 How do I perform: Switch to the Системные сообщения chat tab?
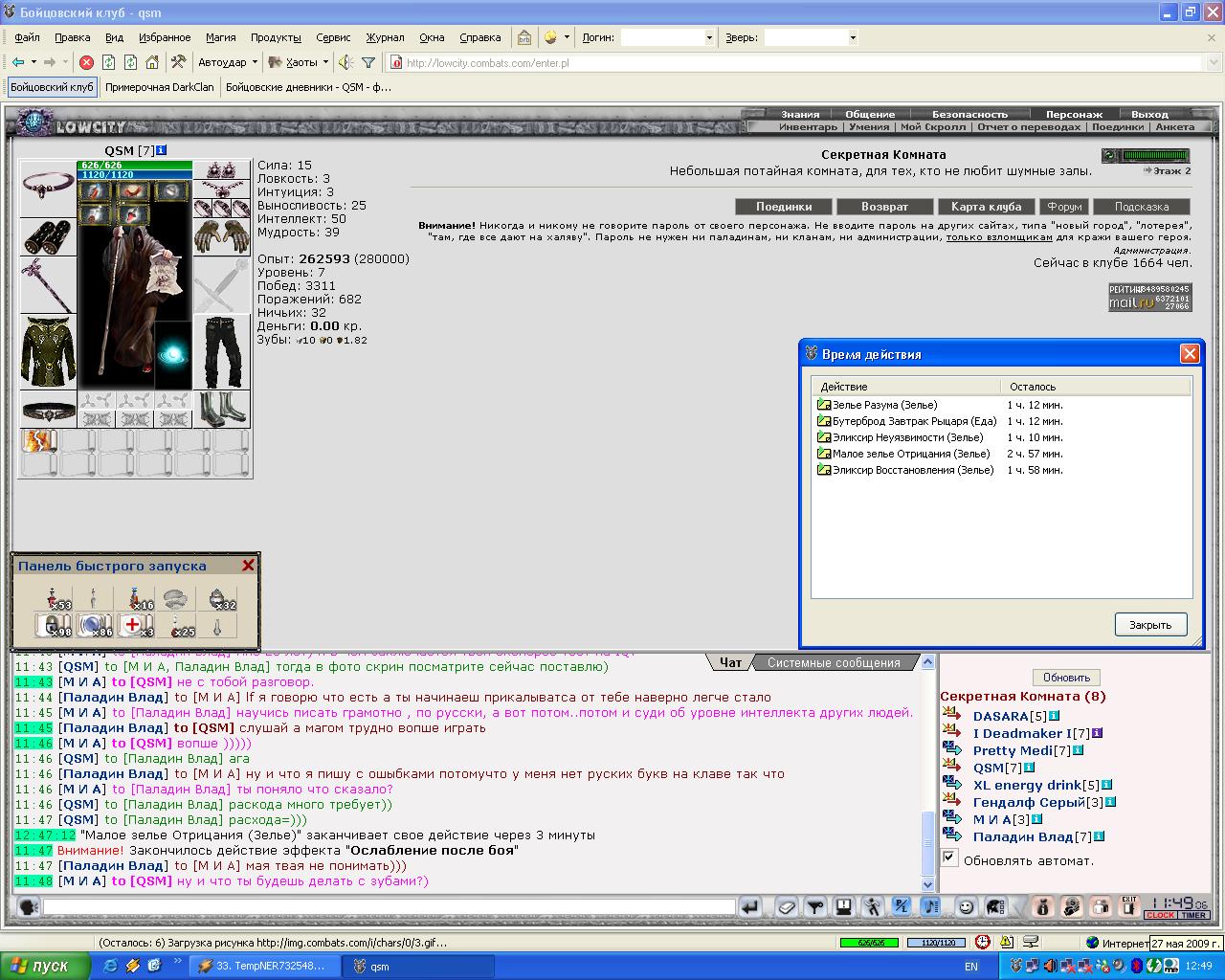(834, 662)
